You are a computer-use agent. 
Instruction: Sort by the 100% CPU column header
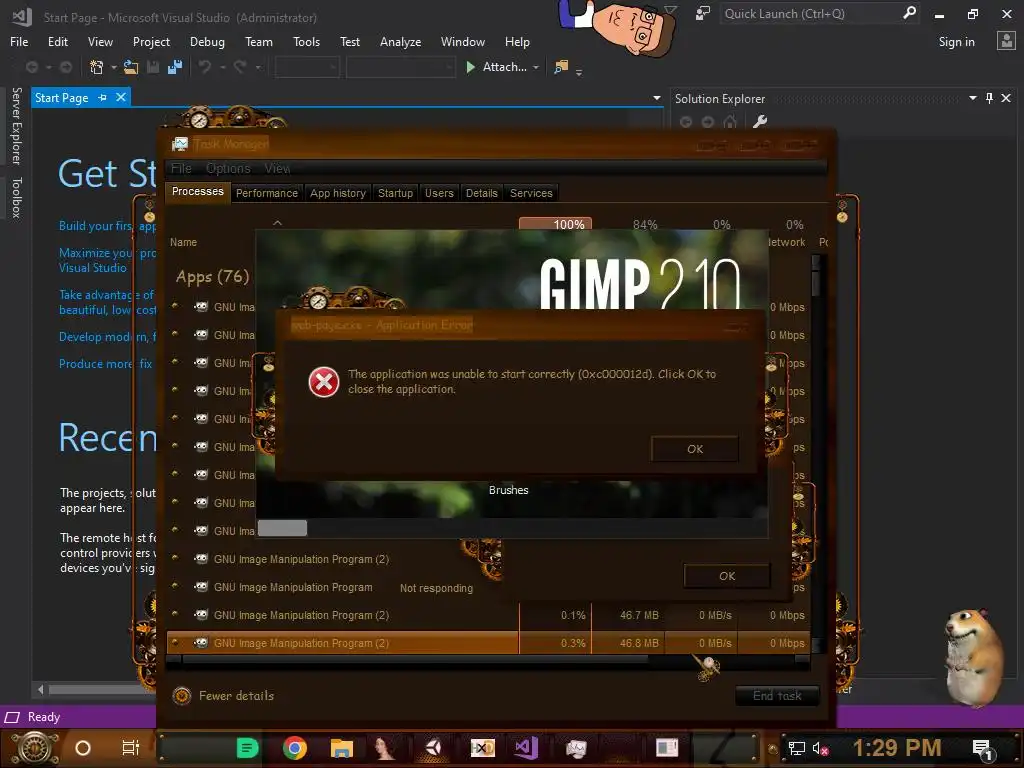(x=555, y=225)
